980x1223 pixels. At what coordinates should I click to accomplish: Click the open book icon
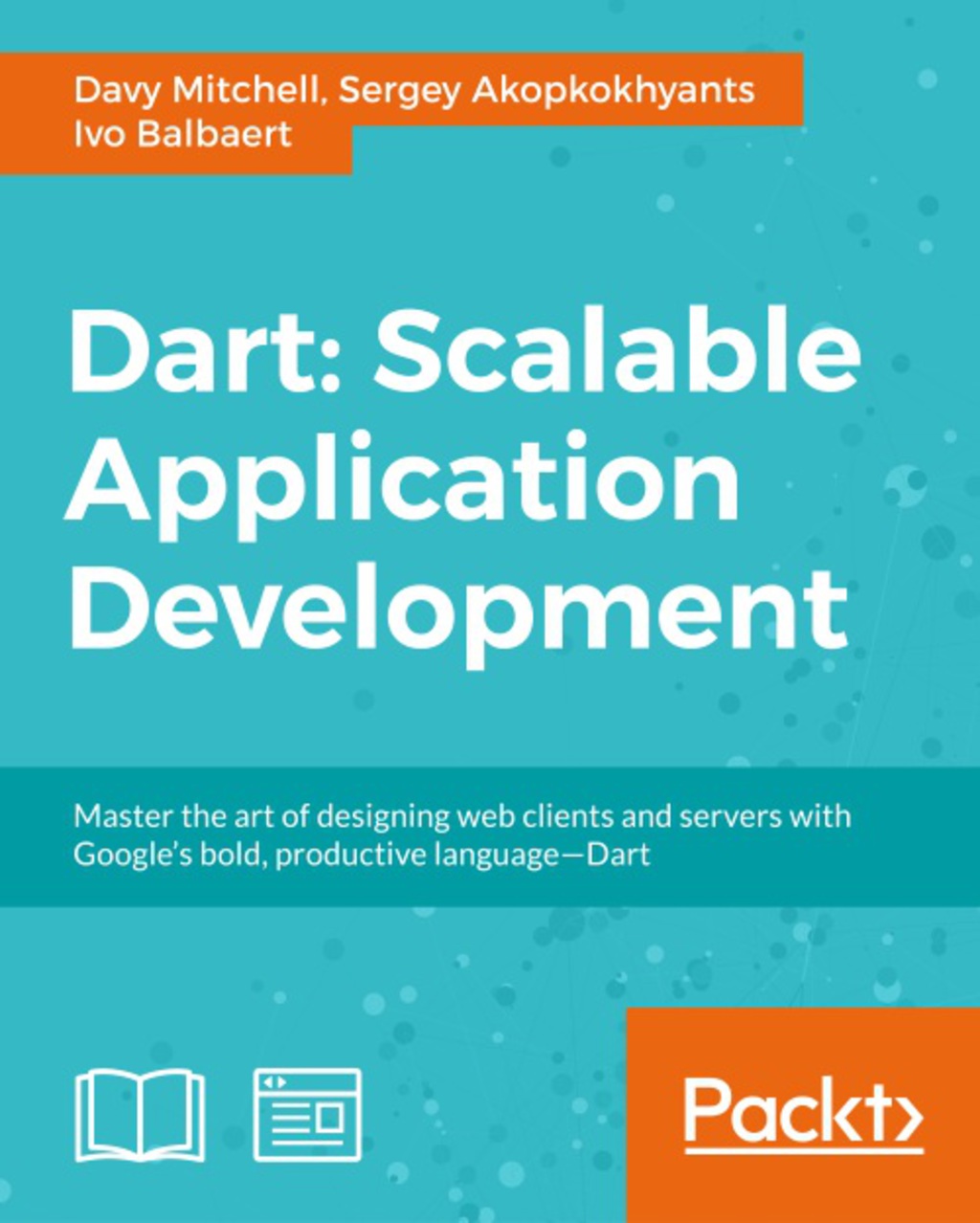(x=140, y=1115)
